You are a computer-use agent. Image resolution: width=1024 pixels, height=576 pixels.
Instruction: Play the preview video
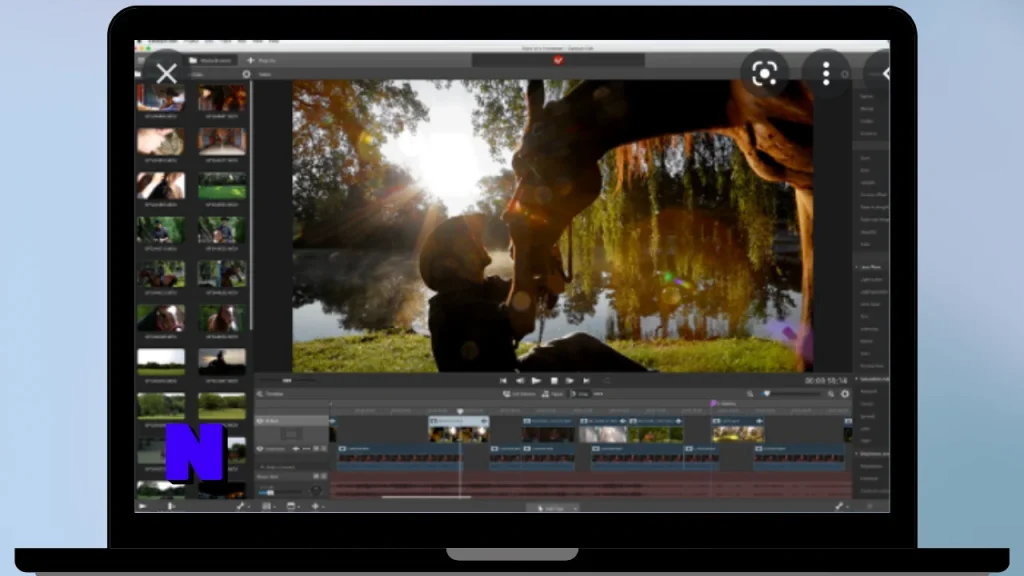(x=536, y=381)
